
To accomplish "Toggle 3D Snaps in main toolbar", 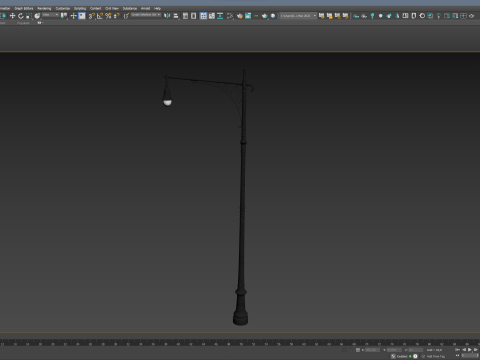I will click(x=92, y=16).
